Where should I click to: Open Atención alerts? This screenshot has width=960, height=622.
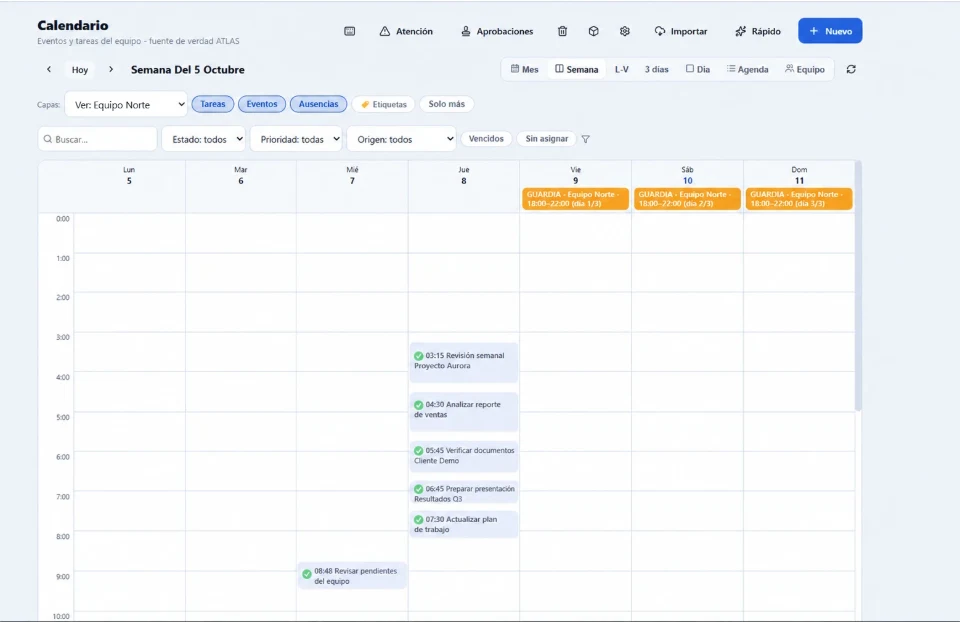coord(406,31)
